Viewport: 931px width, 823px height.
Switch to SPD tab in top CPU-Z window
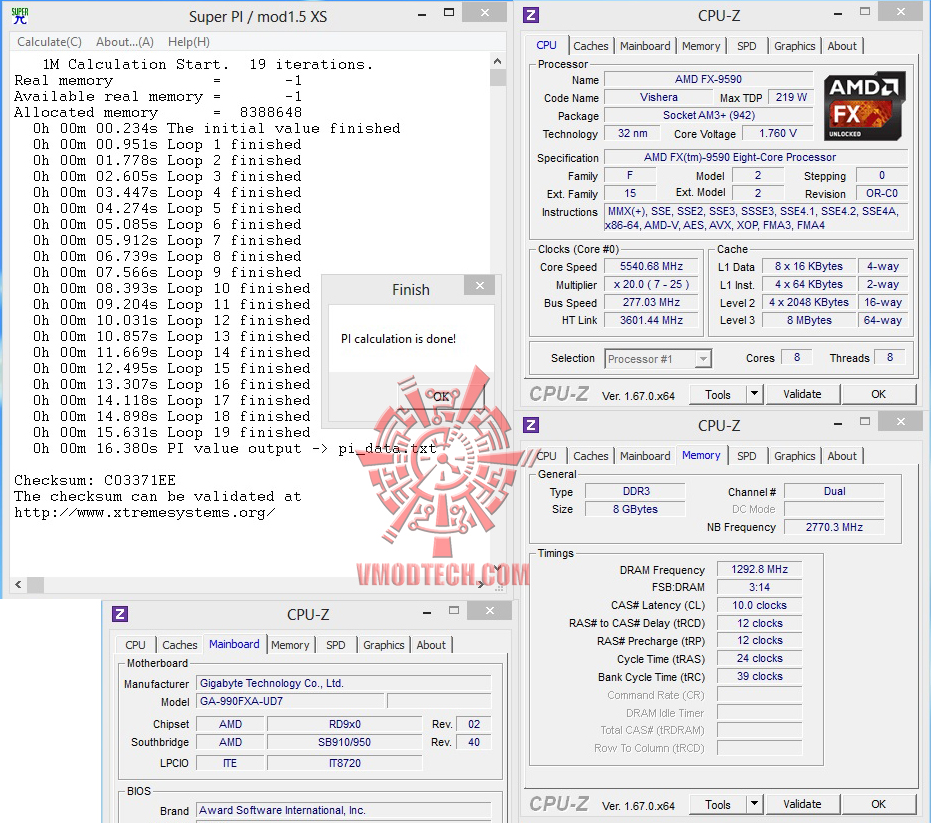point(746,46)
